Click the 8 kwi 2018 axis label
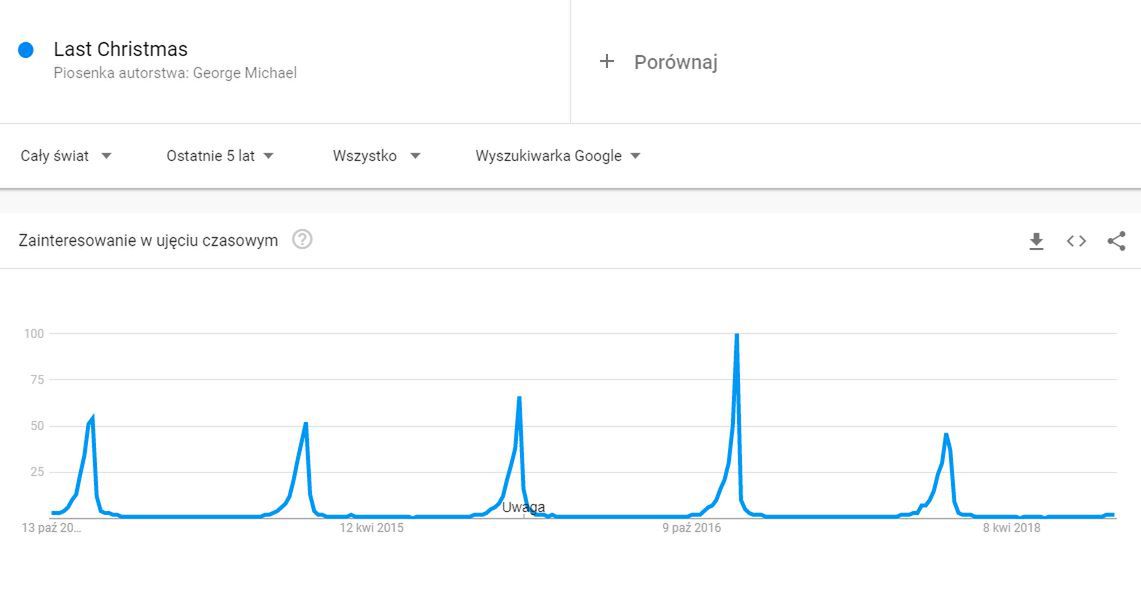This screenshot has width=1141, height=596. [x=1011, y=528]
